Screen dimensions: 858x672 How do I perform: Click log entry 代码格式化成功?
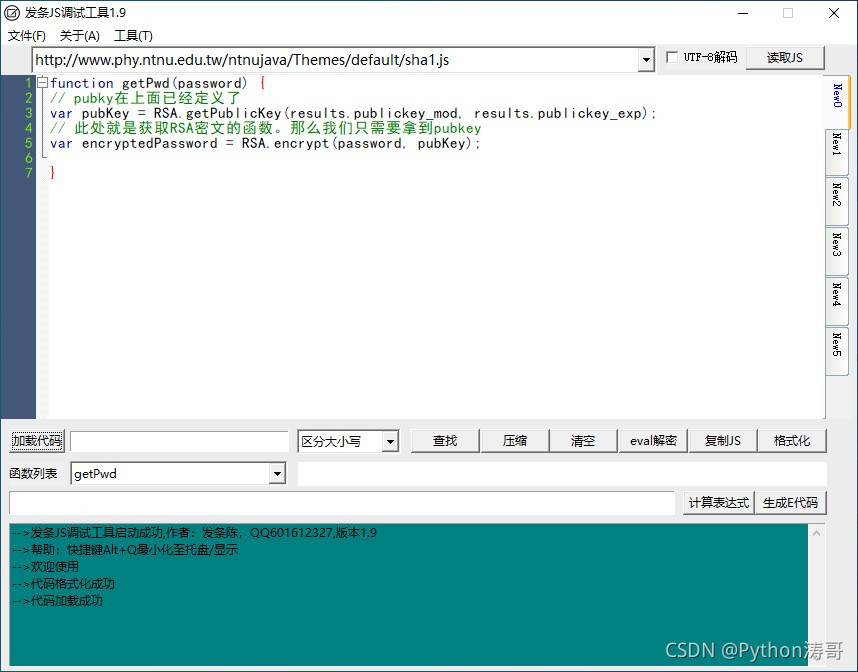pos(63,584)
